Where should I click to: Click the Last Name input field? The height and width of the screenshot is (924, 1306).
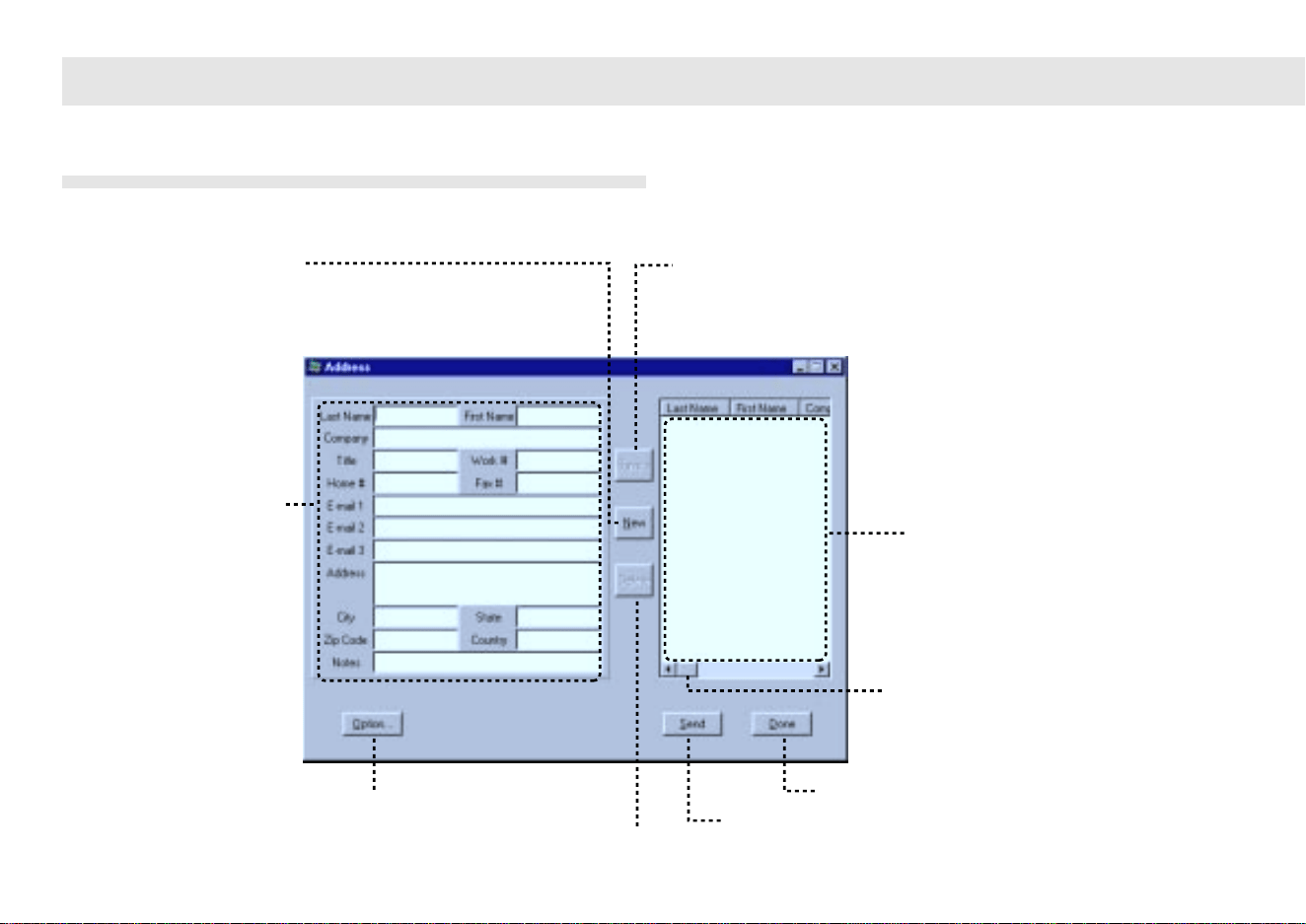pyautogui.click(x=416, y=416)
